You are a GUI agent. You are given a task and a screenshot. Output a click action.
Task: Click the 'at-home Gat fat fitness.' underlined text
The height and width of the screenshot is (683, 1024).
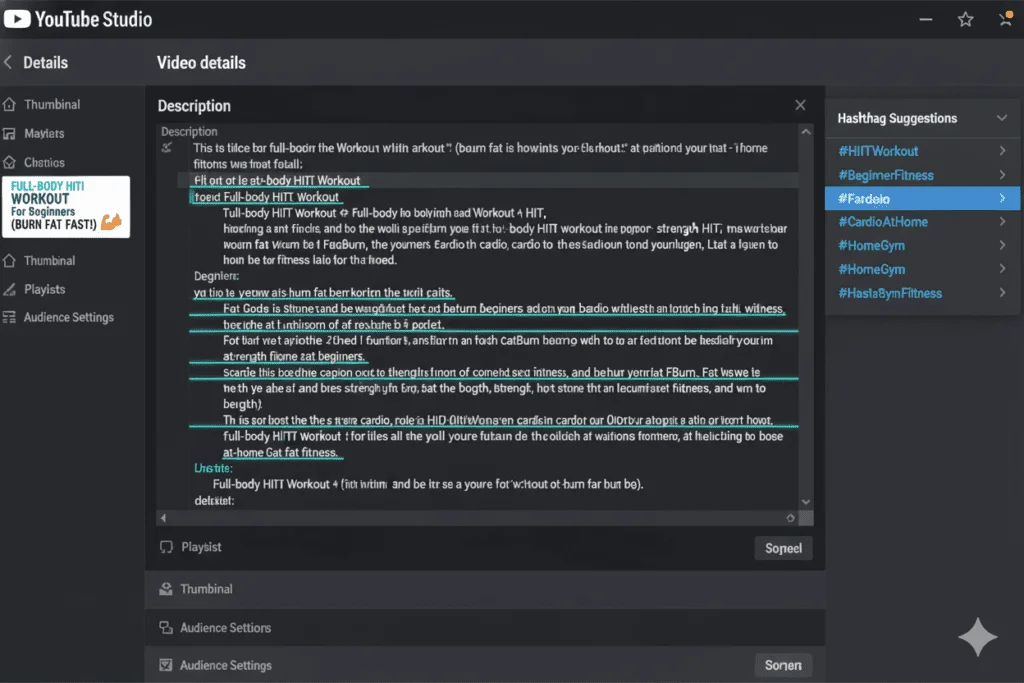coord(280,452)
